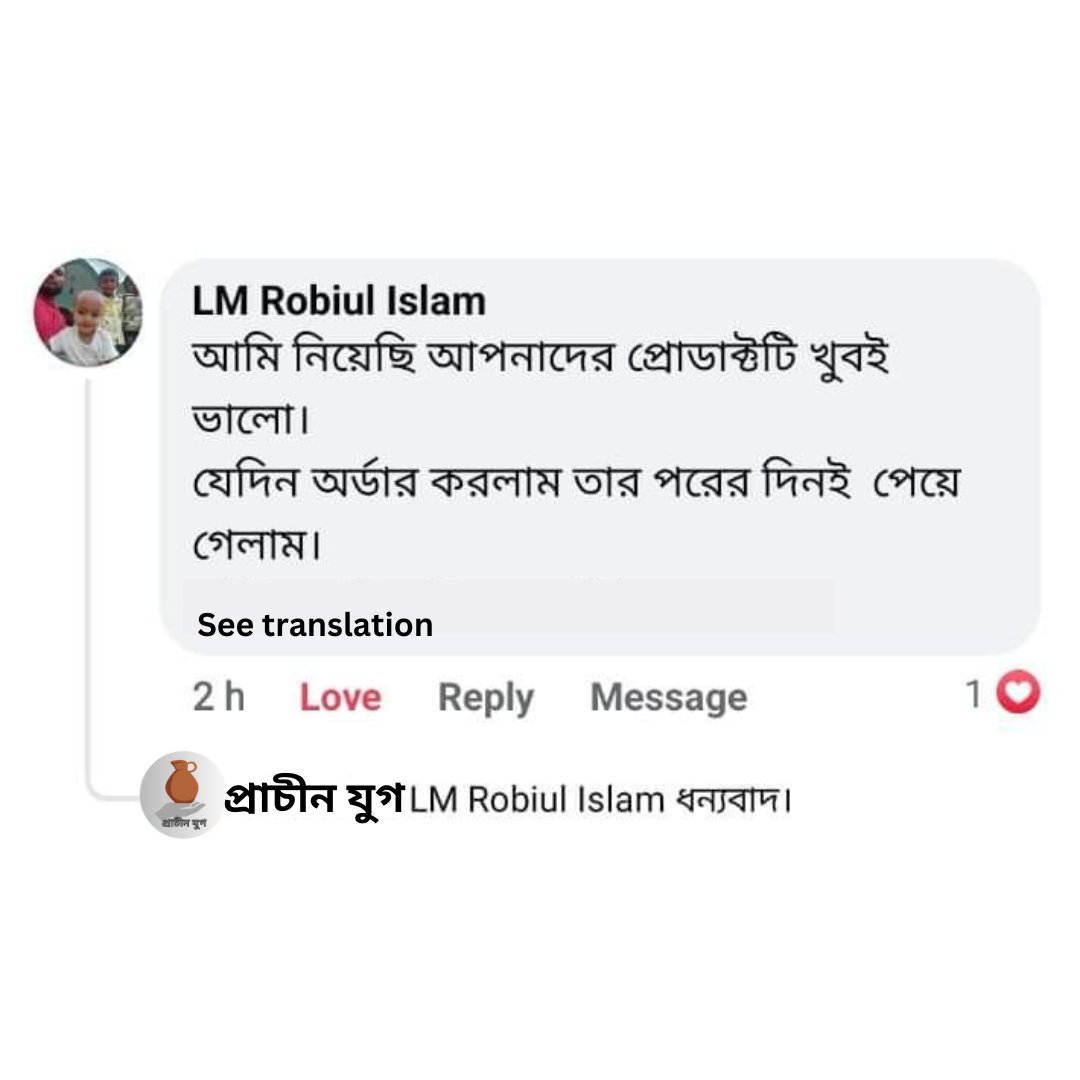Click See translation under the comment
The width and height of the screenshot is (1080, 1080).
click(x=315, y=625)
